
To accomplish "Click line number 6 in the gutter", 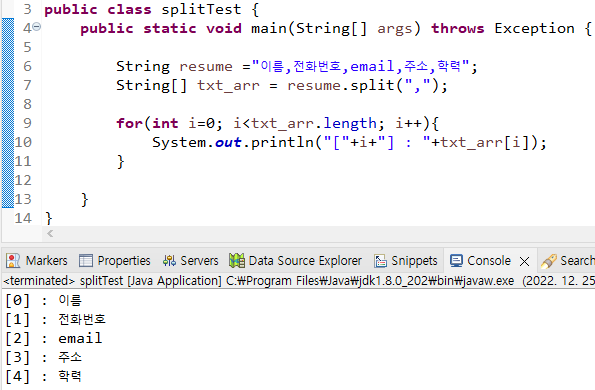I will click(27, 66).
